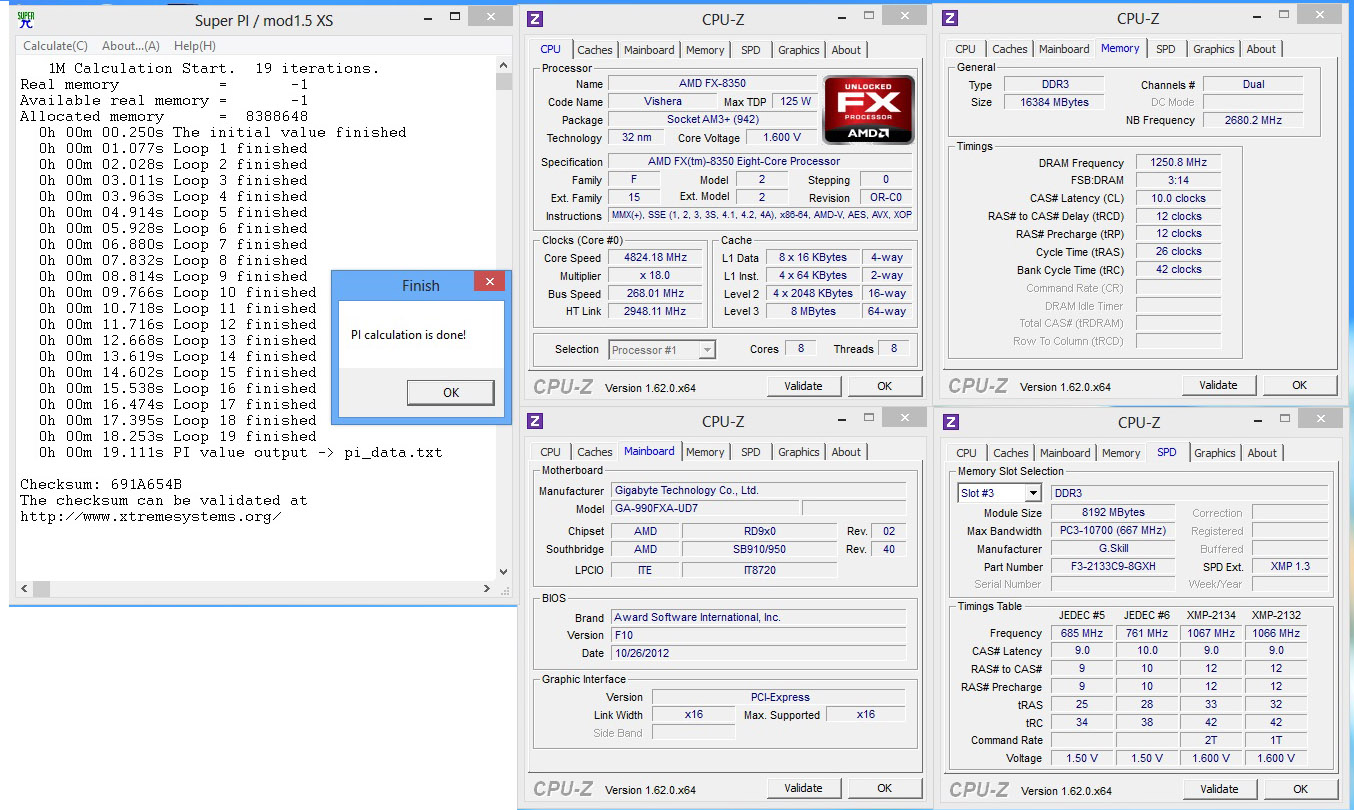Click Validate in the CPU-Z processor window
The width and height of the screenshot is (1354, 810).
[803, 386]
